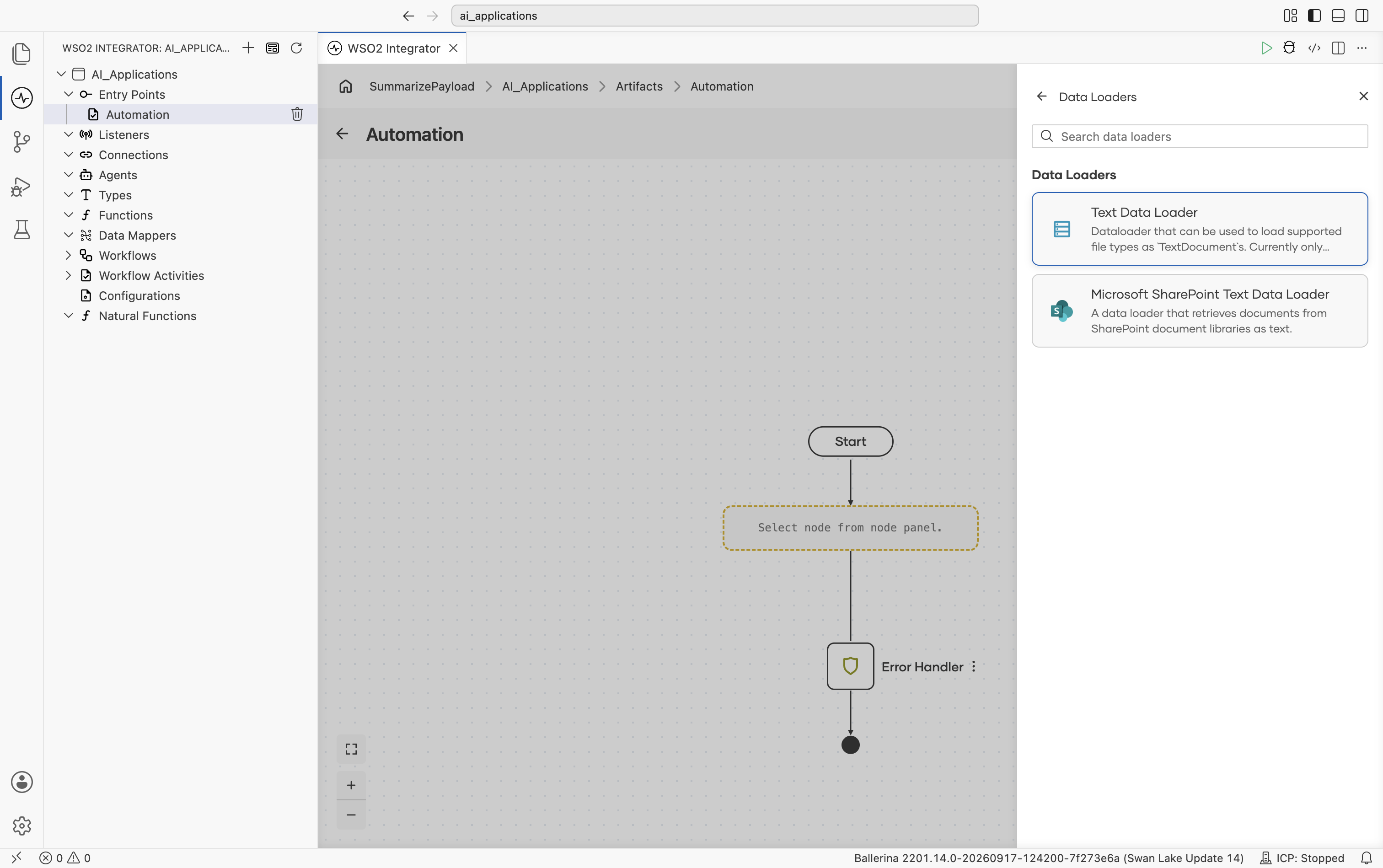This screenshot has height=868, width=1383.
Task: Expand the Workflow Activities tree item
Action: [68, 275]
